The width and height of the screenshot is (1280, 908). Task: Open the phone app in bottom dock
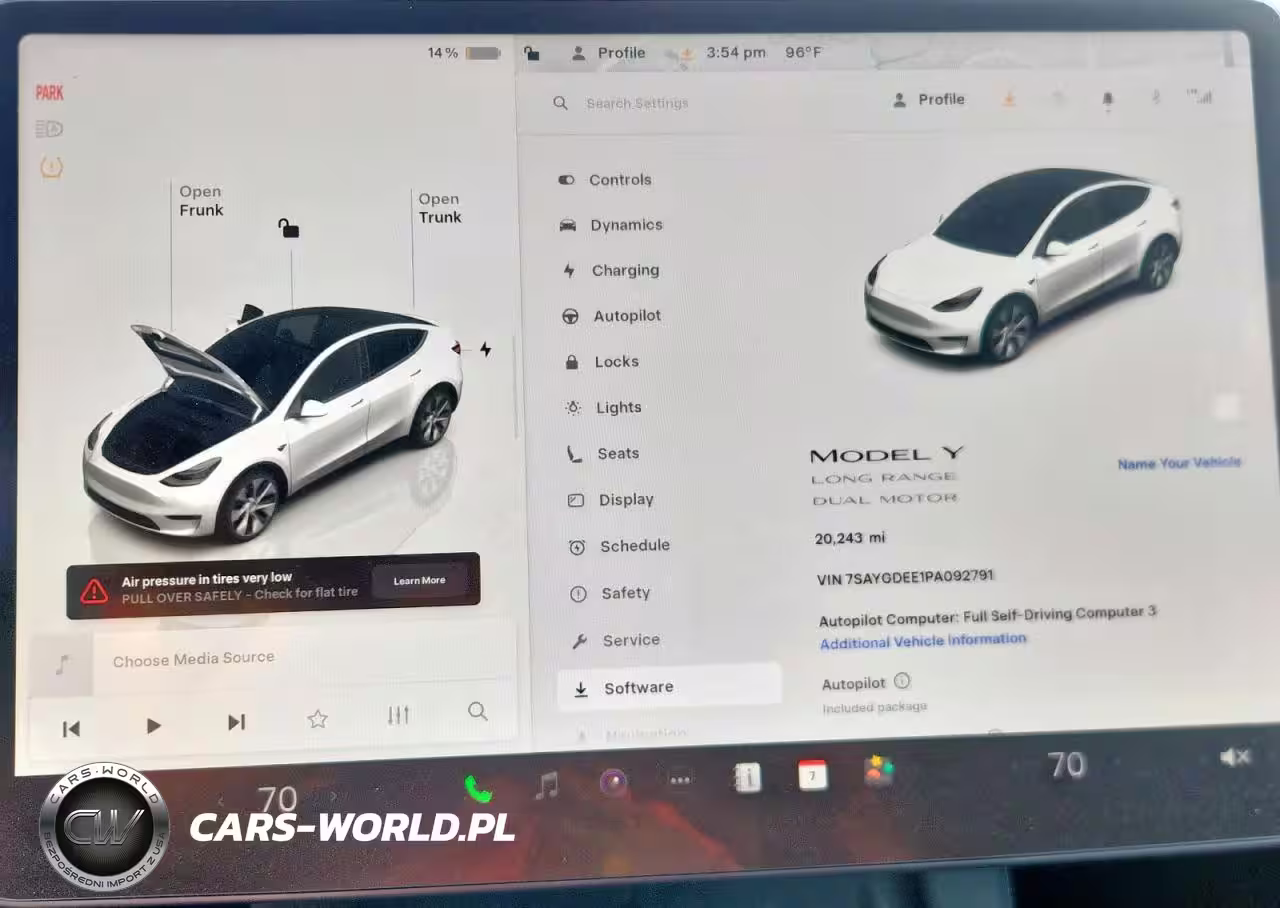coord(478,788)
